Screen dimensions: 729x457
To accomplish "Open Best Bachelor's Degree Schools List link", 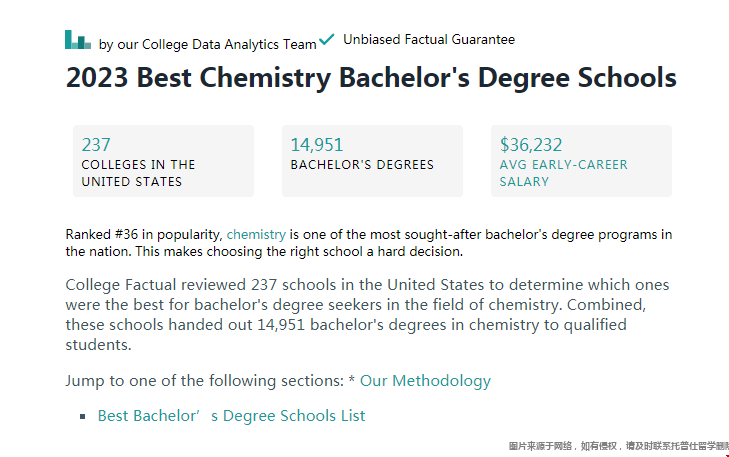I will click(x=231, y=416).
